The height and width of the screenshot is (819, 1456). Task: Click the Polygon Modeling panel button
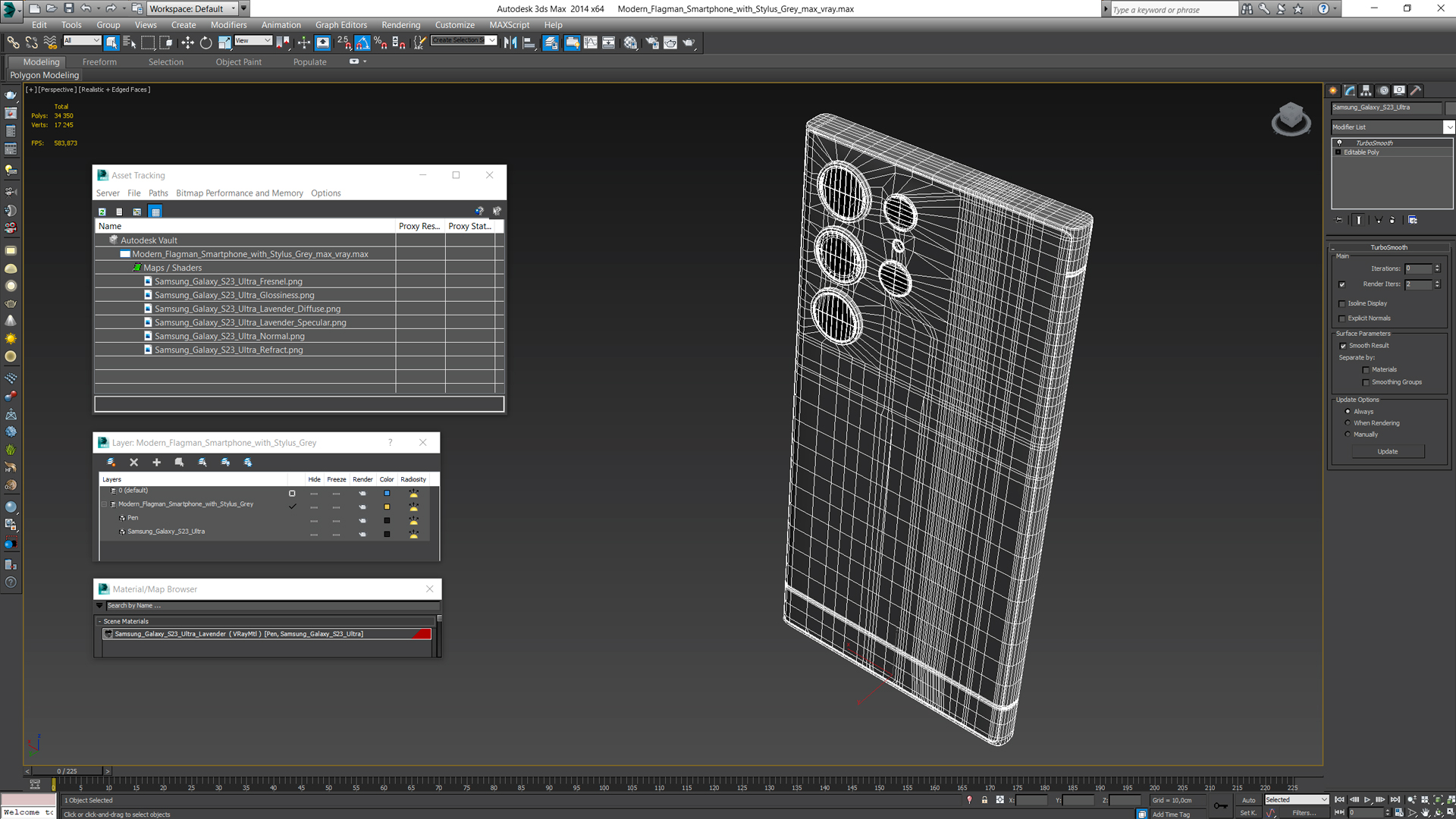tap(45, 75)
